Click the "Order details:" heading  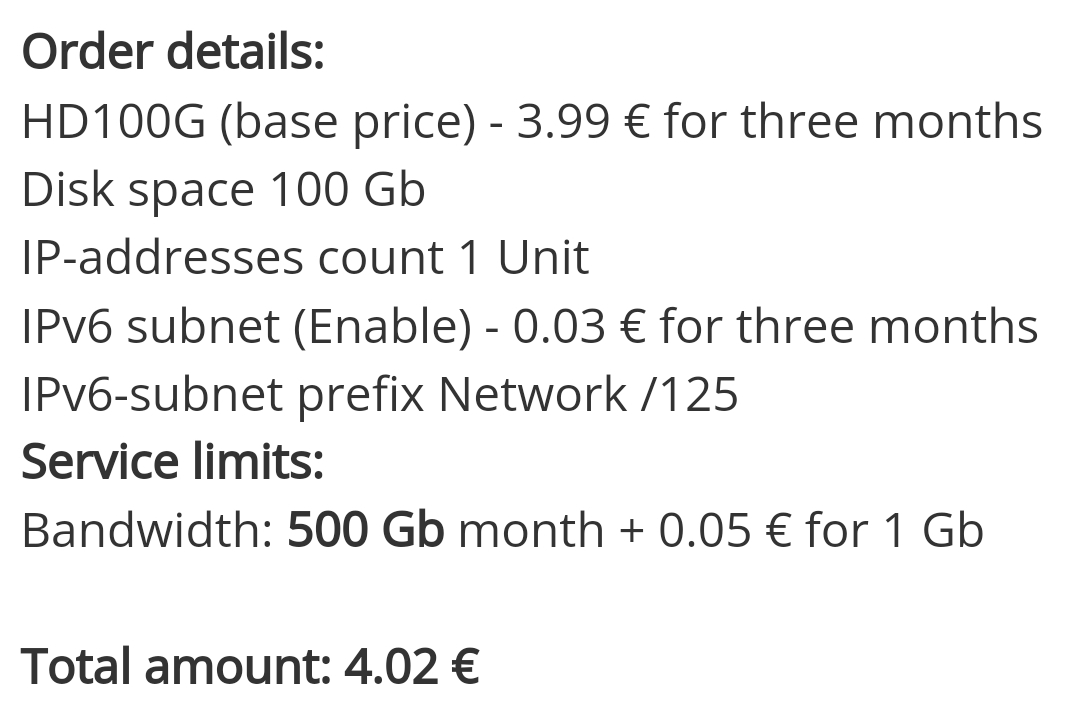173,52
